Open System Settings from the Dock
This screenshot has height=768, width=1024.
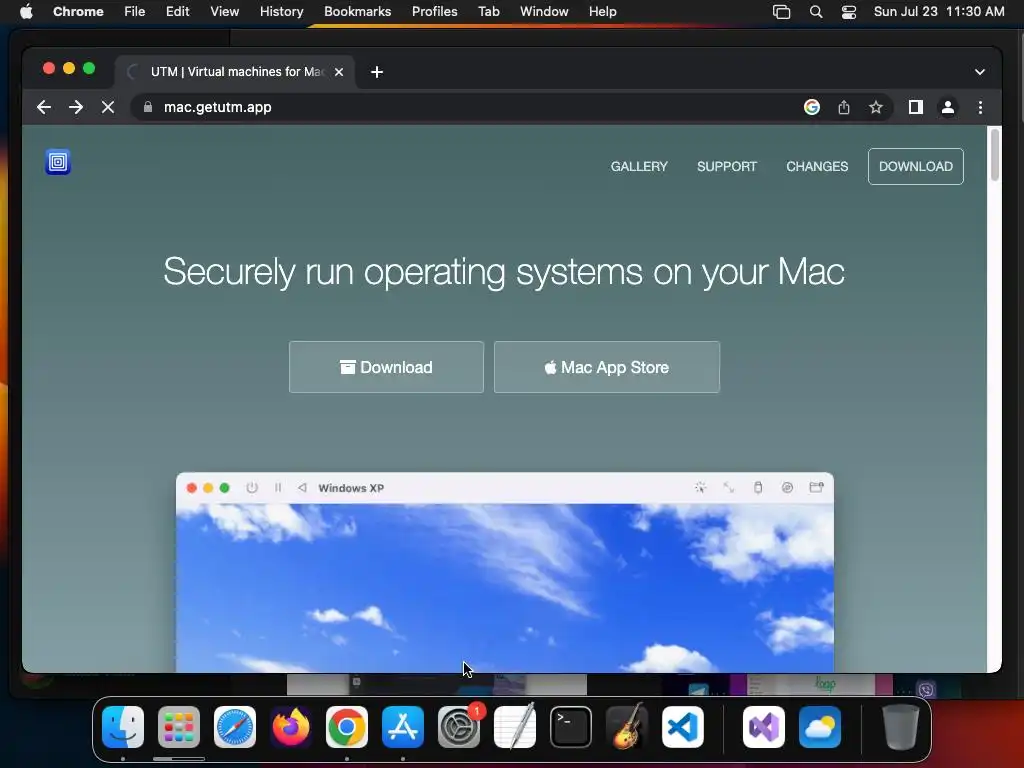click(459, 727)
